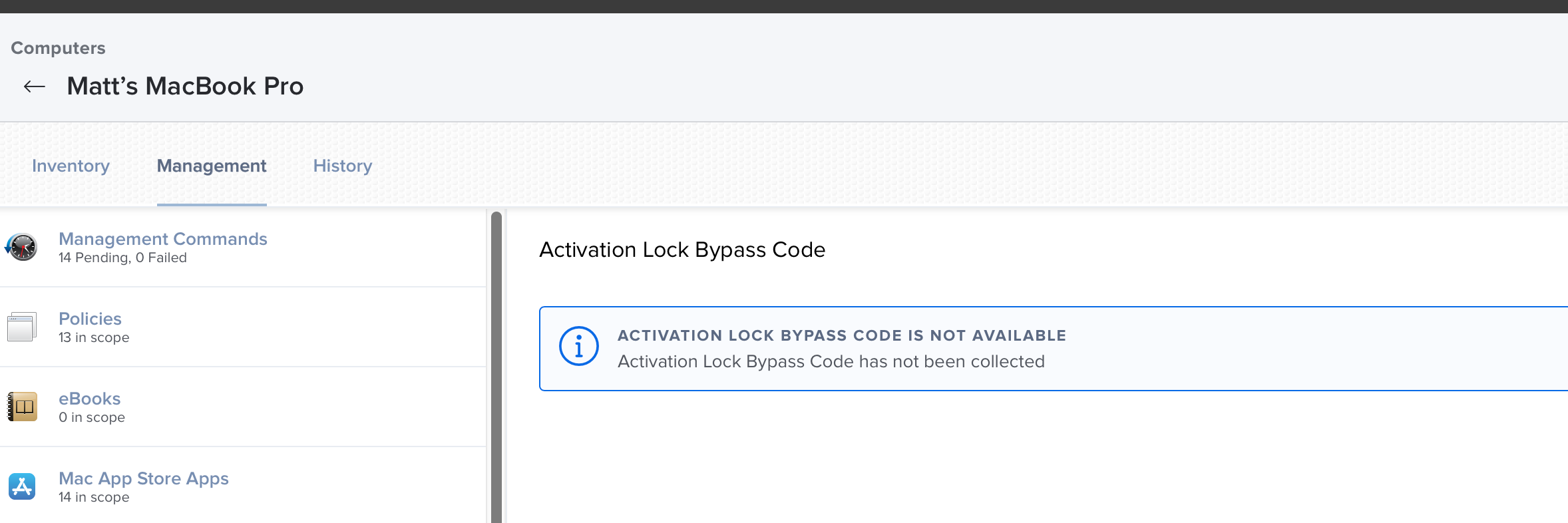Open the Mac App Store Apps link
The height and width of the screenshot is (523, 1568).
coord(144,478)
